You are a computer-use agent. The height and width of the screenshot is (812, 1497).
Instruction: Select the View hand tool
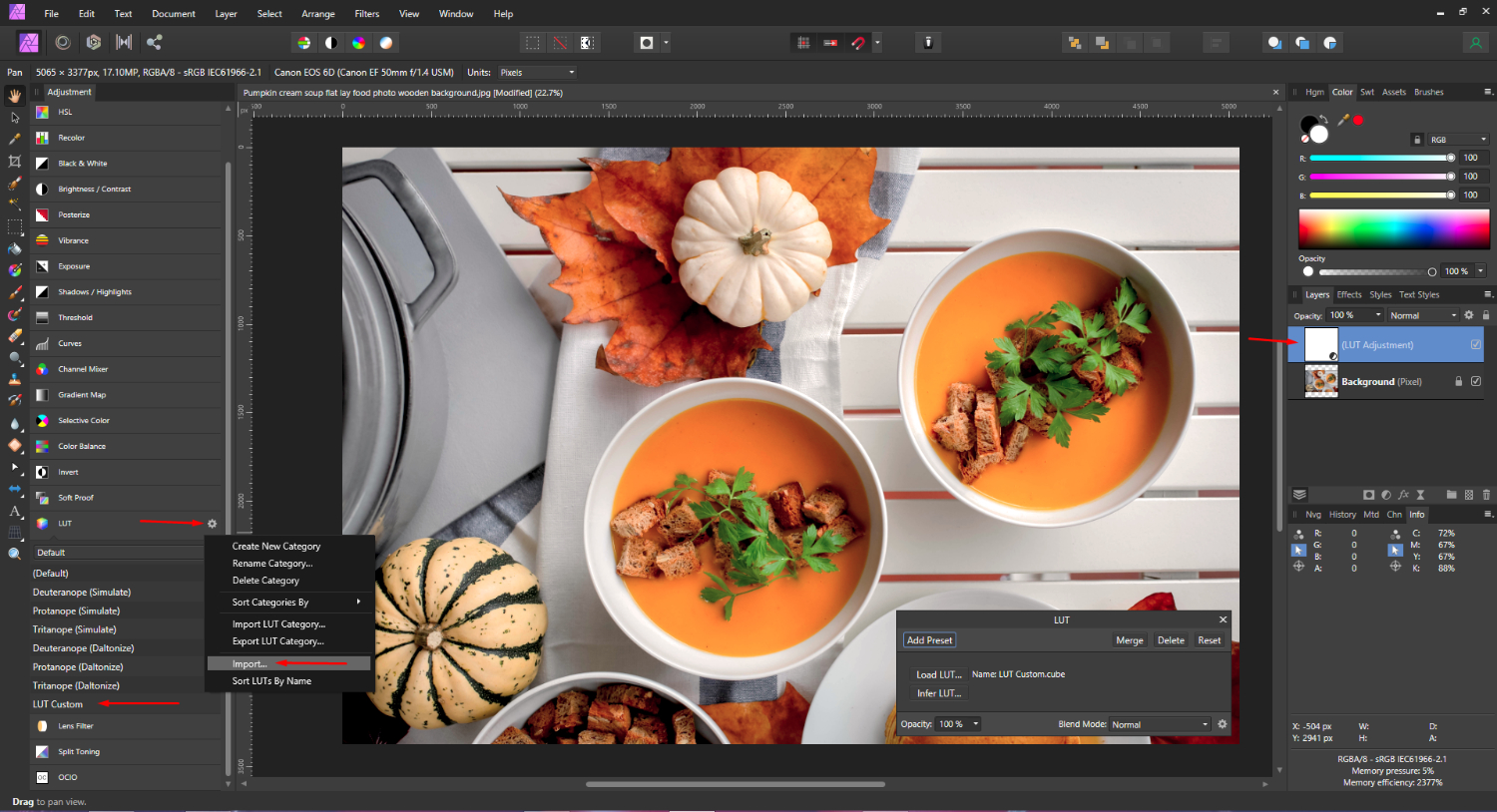[15, 96]
